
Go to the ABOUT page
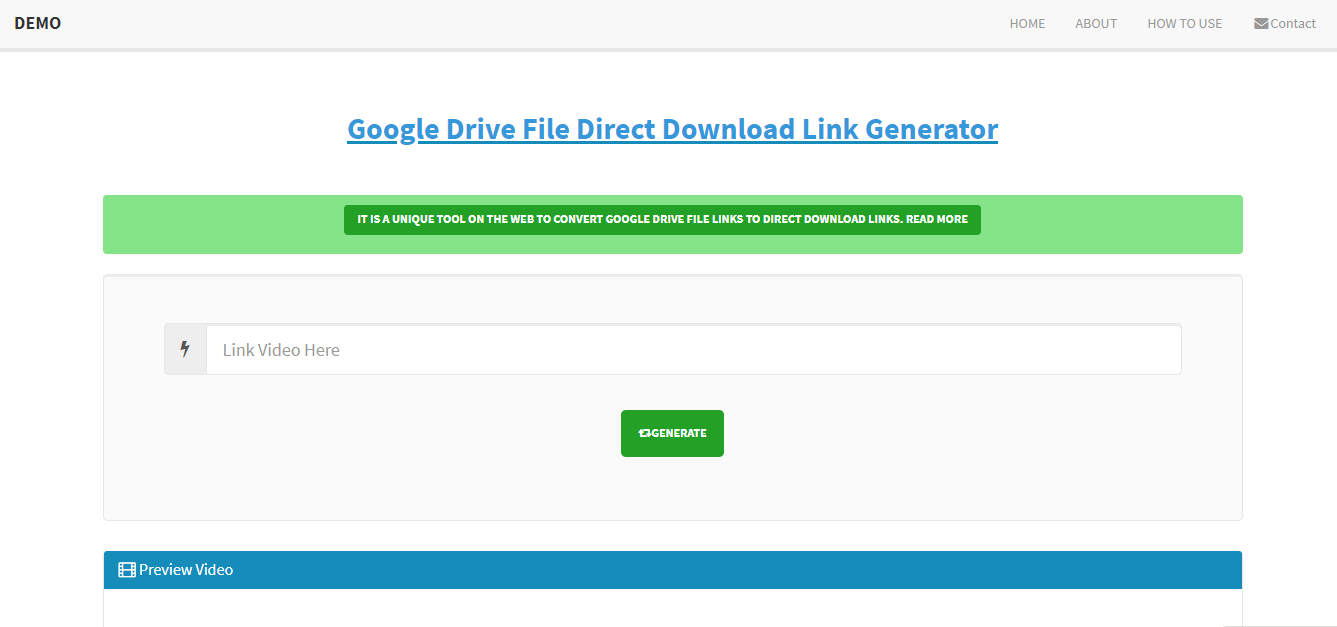(1096, 24)
